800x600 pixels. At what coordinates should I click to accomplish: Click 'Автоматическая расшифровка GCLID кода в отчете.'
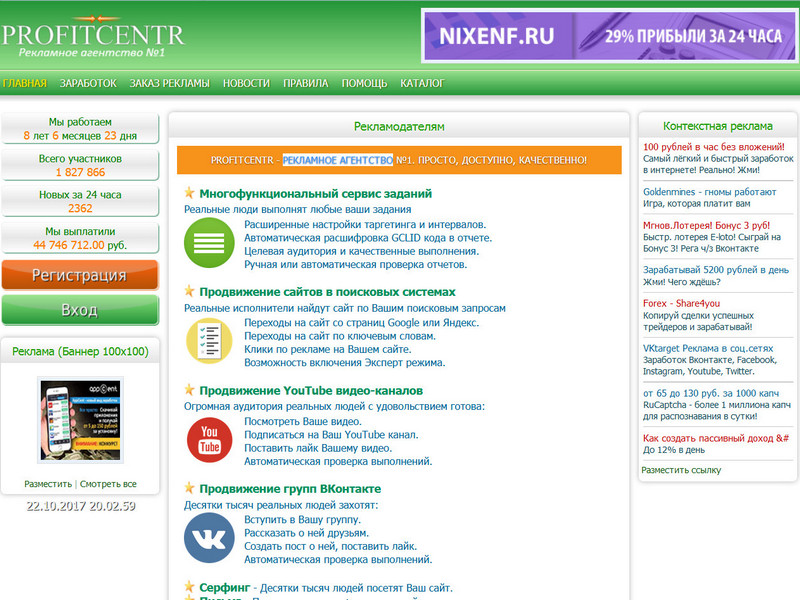coord(368,238)
